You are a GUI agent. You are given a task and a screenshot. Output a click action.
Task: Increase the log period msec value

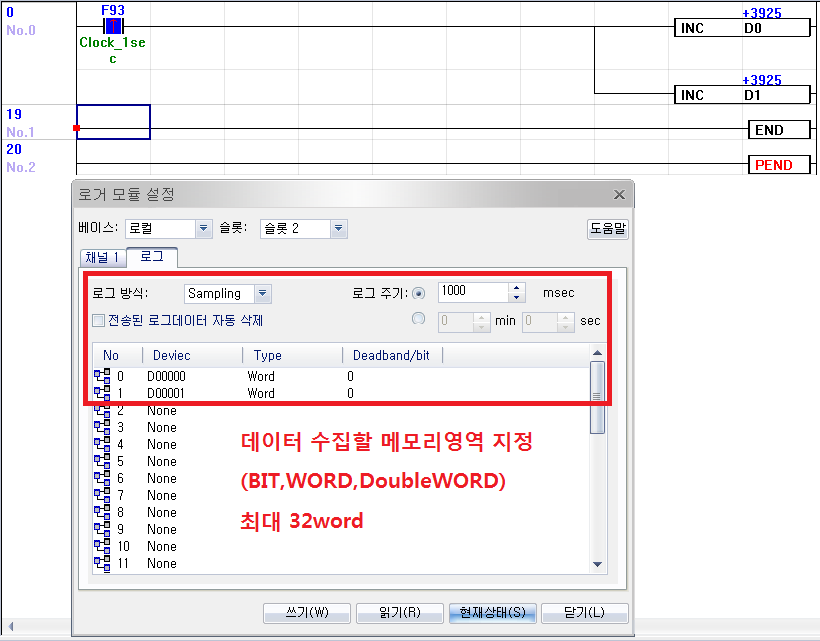(516, 288)
